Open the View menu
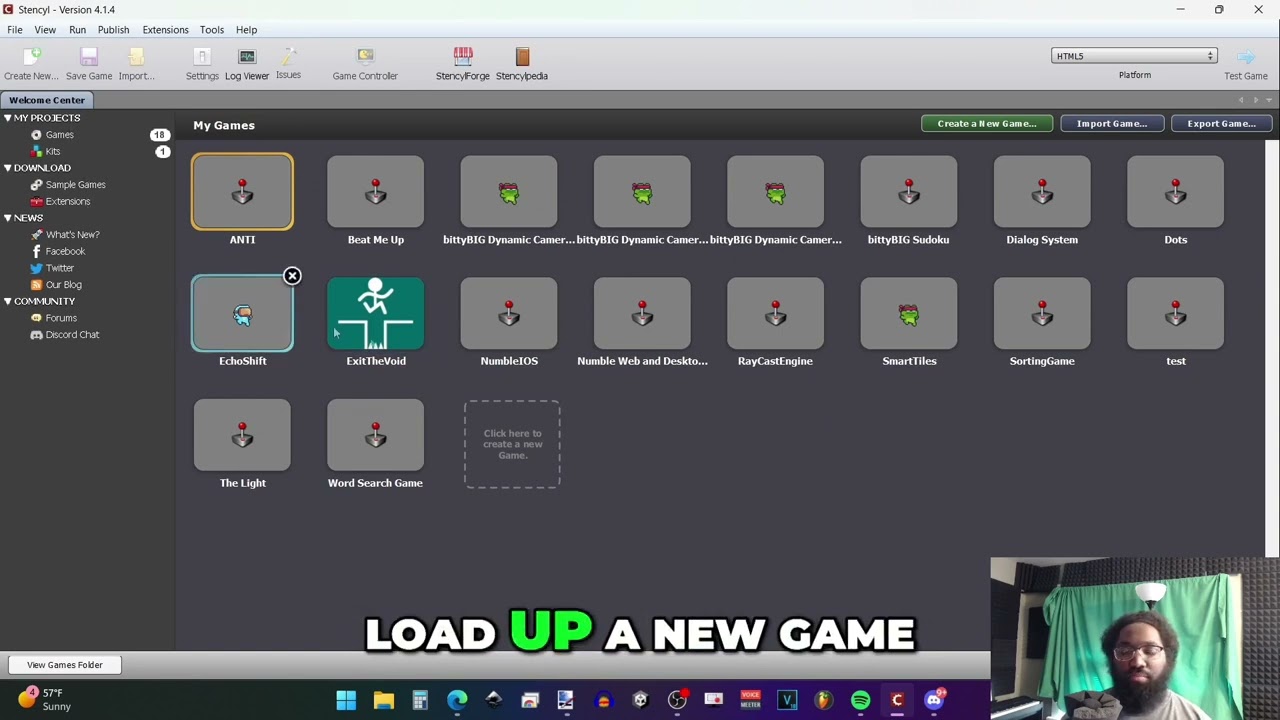Image resolution: width=1280 pixels, height=720 pixels. pyautogui.click(x=45, y=30)
